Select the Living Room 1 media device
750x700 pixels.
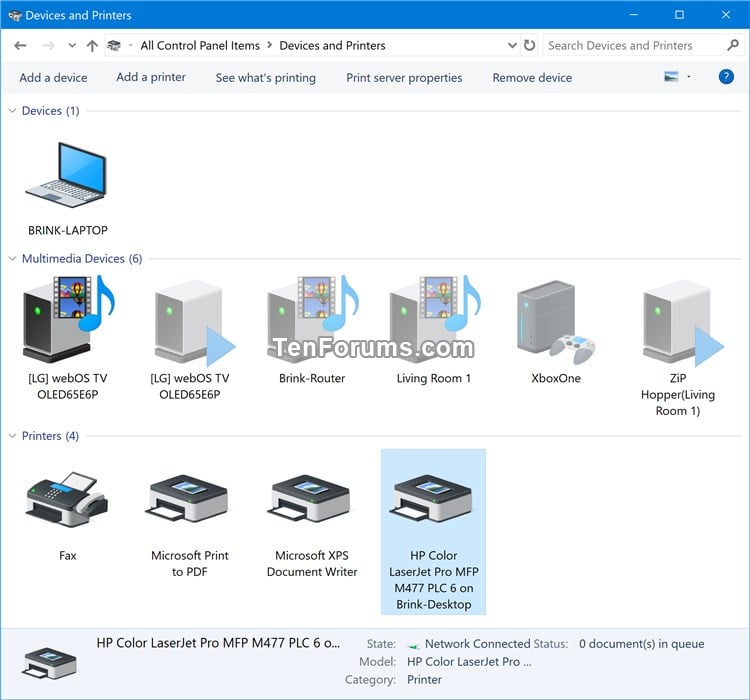[x=434, y=318]
